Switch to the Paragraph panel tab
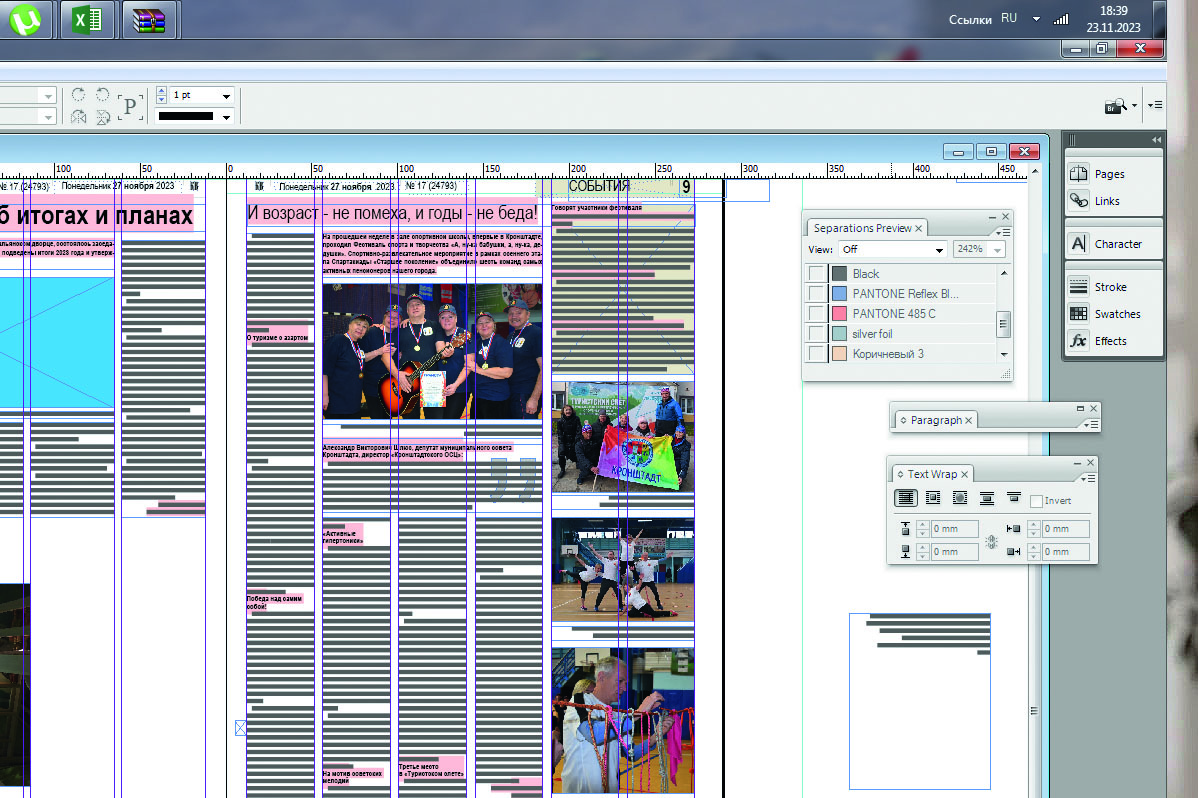The image size is (1198, 798). tap(935, 420)
